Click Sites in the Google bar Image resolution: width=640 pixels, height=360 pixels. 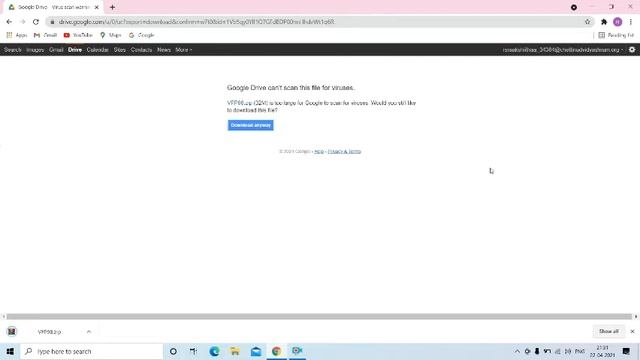120,50
